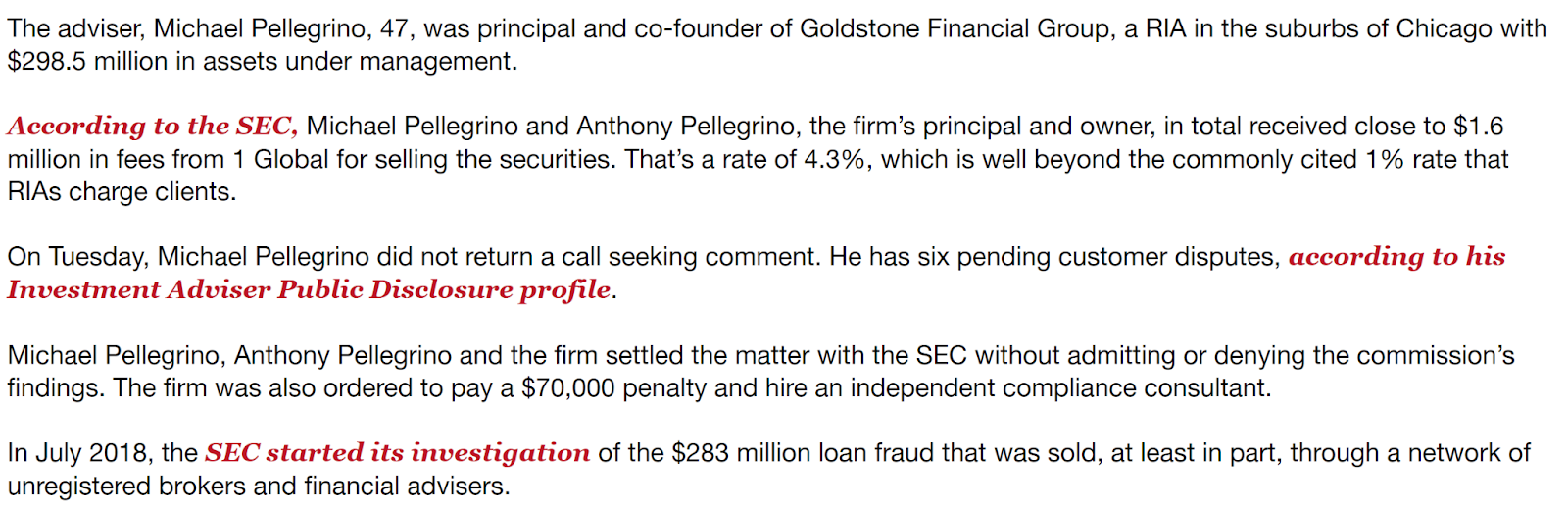Click the phrase "unregistered brokers and financial advisers"

click(257, 486)
